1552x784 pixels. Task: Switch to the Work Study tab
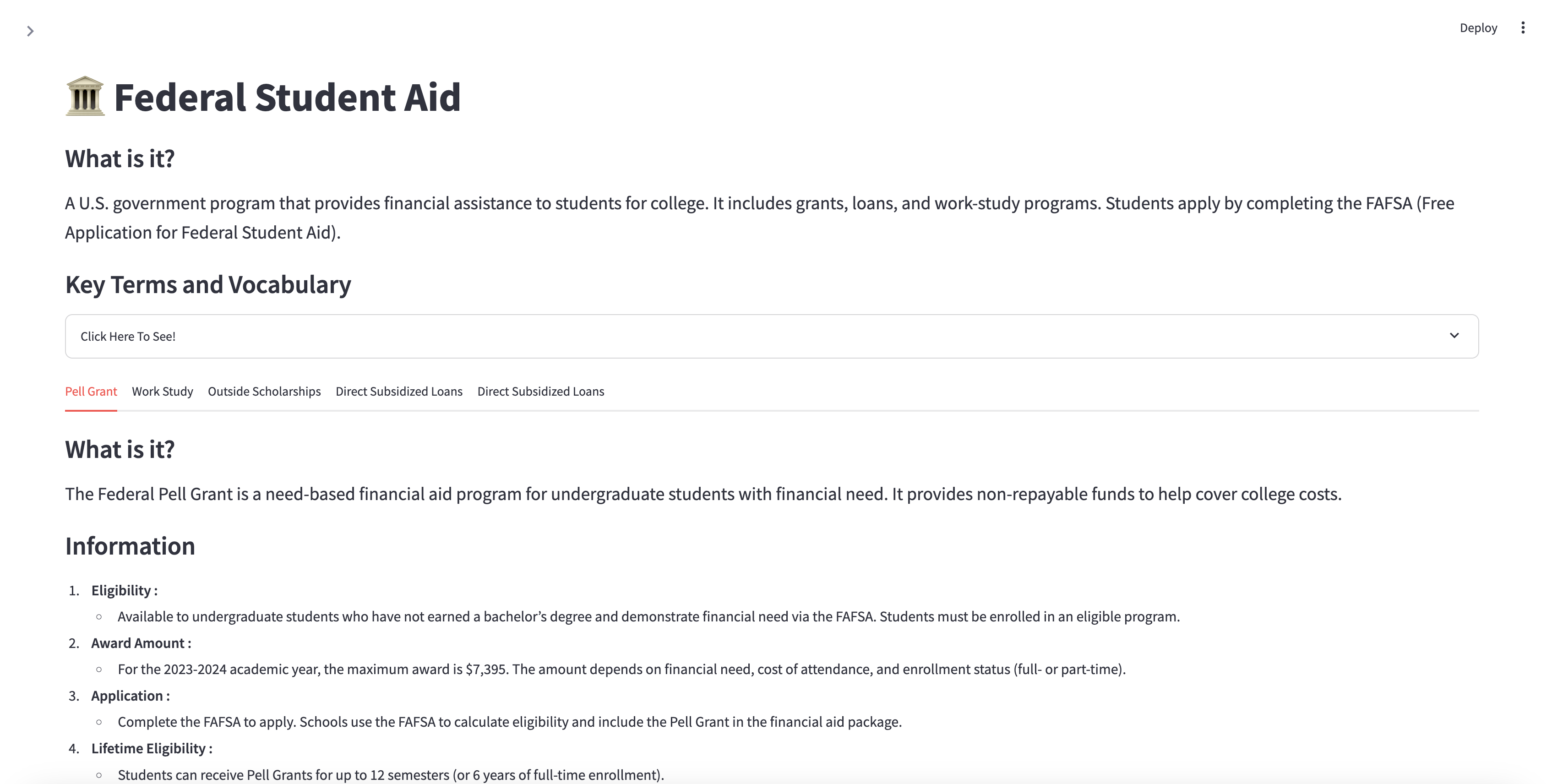(x=162, y=391)
